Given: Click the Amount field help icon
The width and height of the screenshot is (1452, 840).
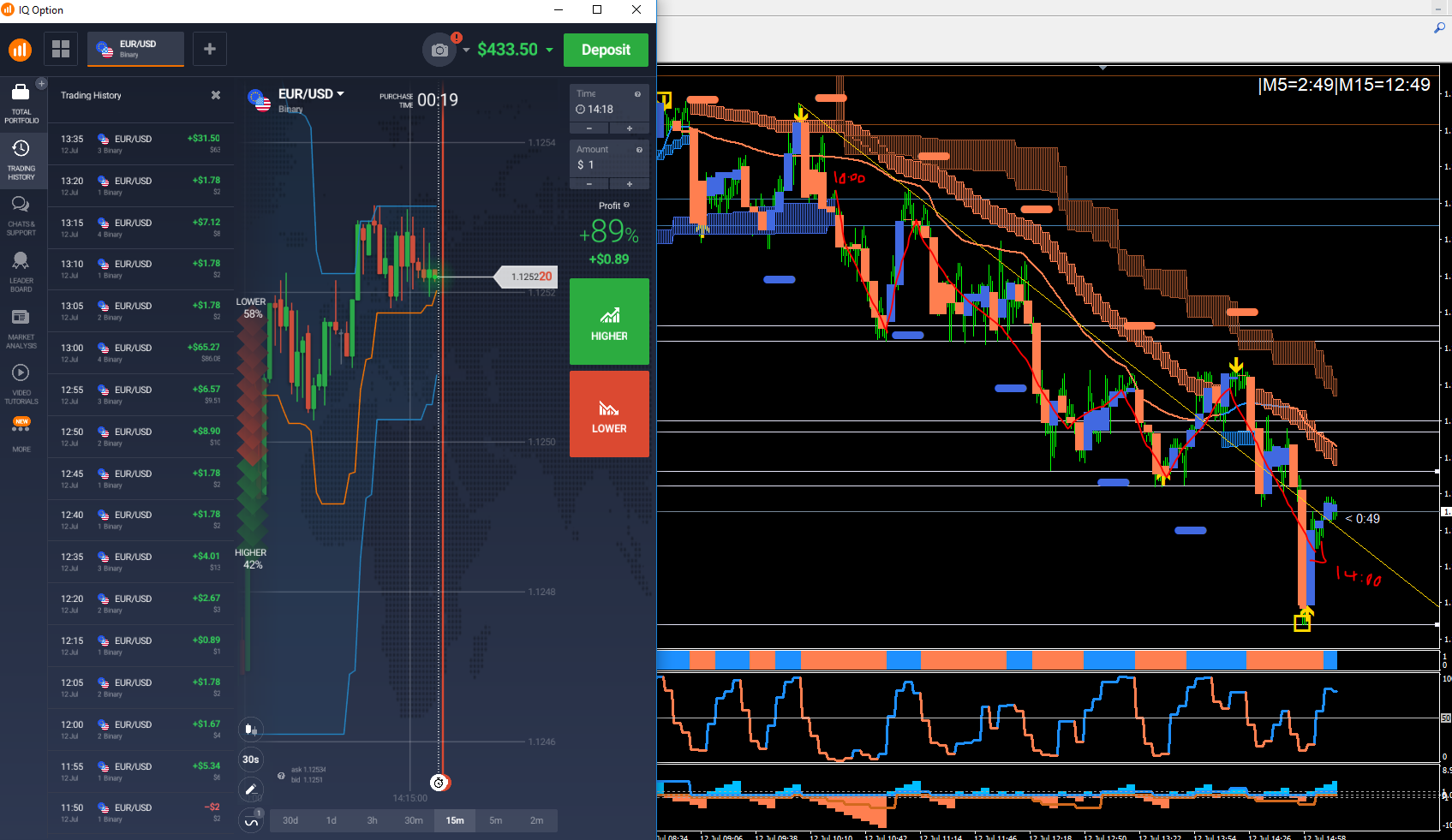Looking at the screenshot, I should [x=637, y=150].
